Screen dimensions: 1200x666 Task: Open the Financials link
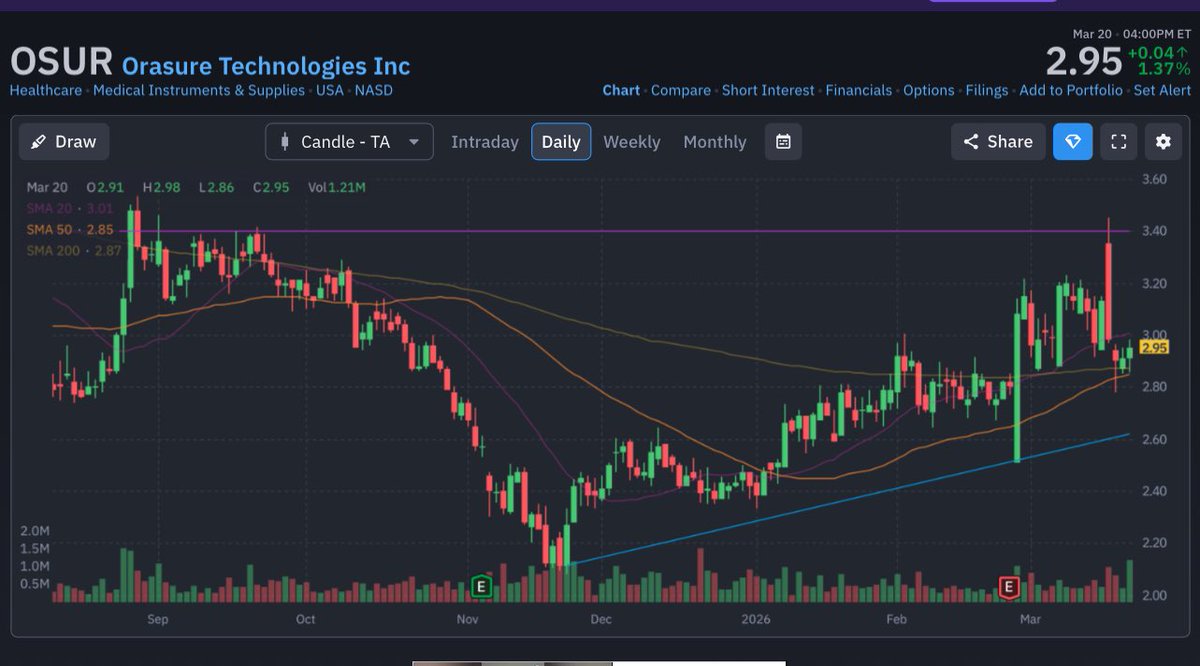(859, 90)
